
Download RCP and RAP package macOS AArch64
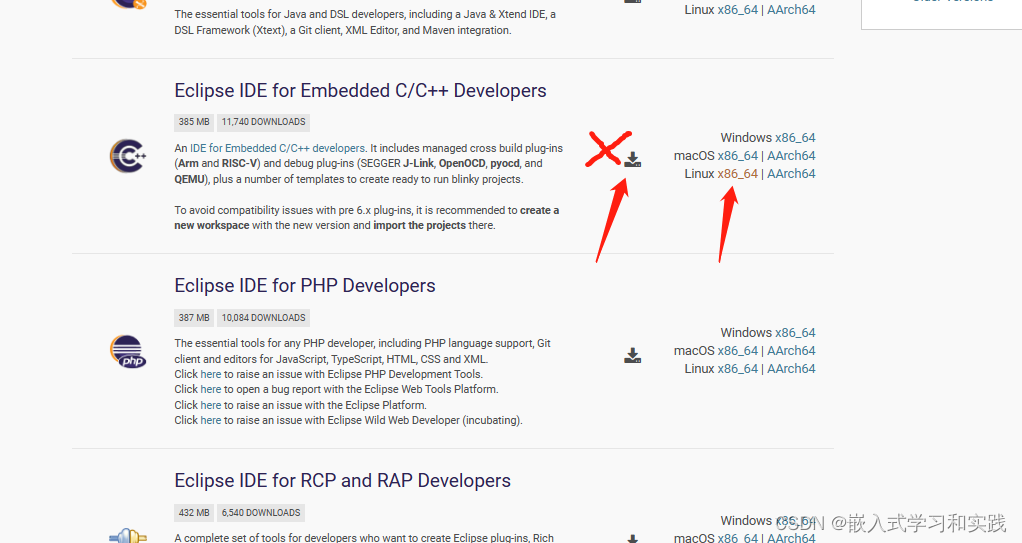(791, 538)
